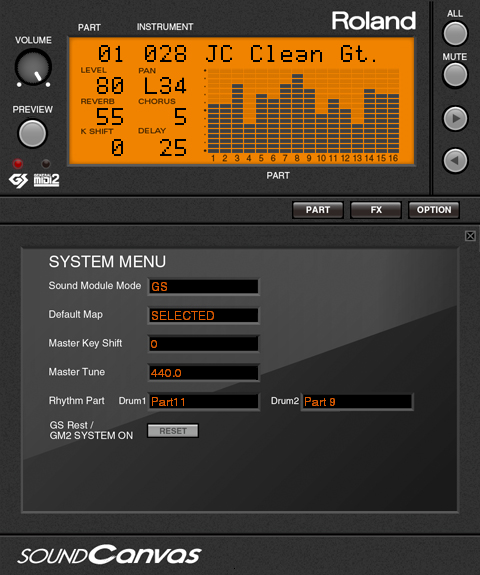Click the SOUND Canvas logo
This screenshot has height=575, width=480.
tap(109, 555)
